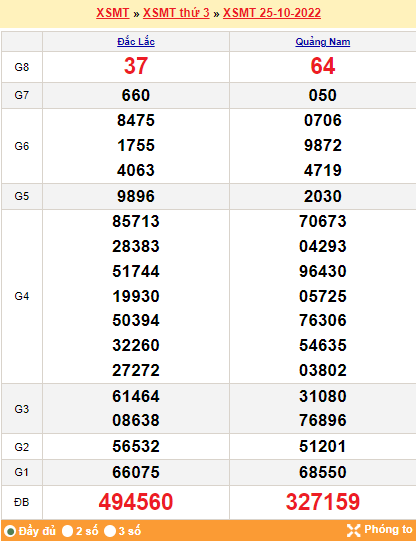Viewport: 416px width, 542px height.
Task: Click the Đắc Lắc G7 number 660
Action: (x=136, y=95)
